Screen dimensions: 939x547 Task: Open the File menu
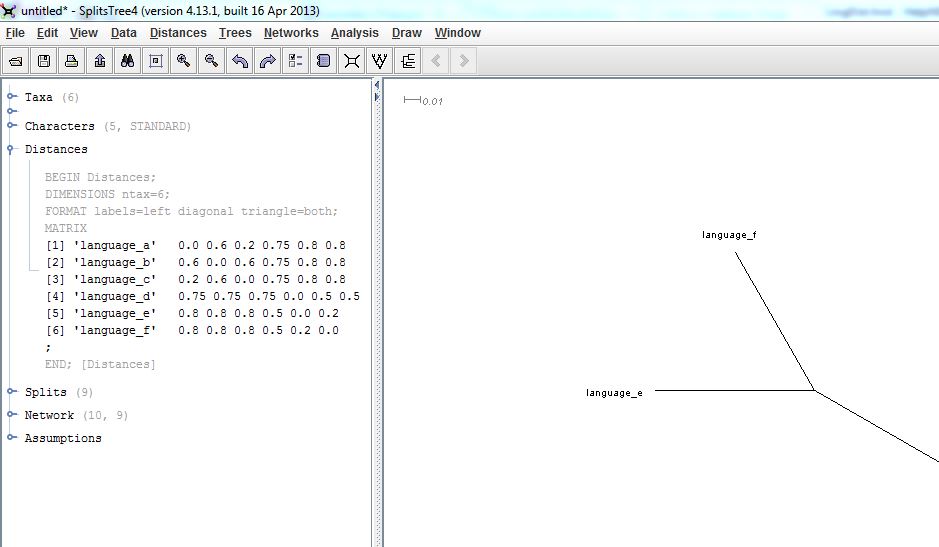(16, 33)
